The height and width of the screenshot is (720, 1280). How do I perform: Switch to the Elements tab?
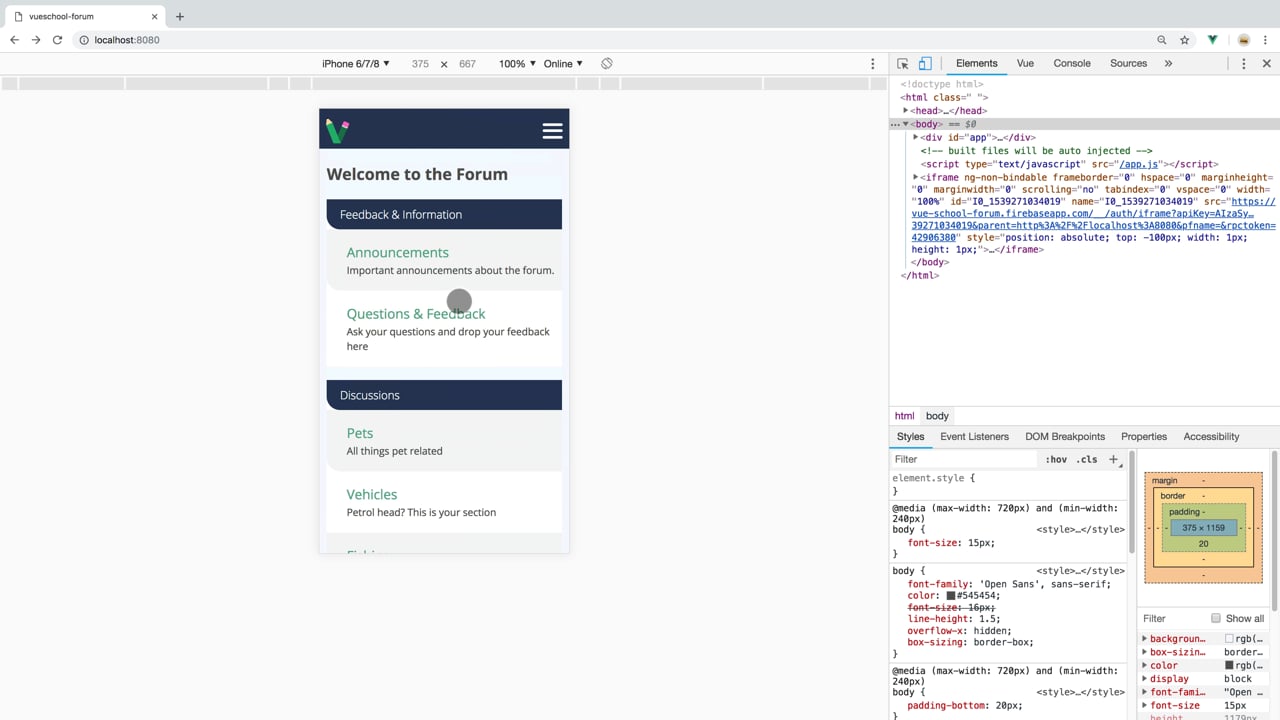[x=976, y=63]
